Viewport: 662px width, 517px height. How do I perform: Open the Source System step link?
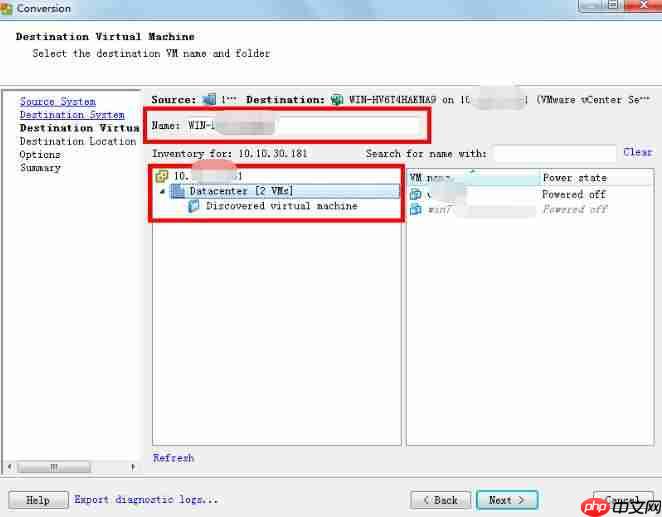[x=58, y=102]
